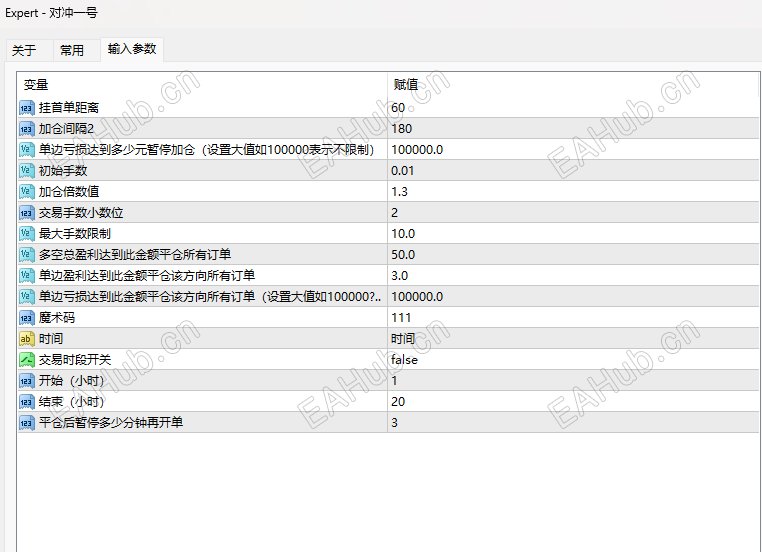This screenshot has height=552, width=762.
Task: Click the integer icon beside 开始（小时）
Action: coord(27,380)
